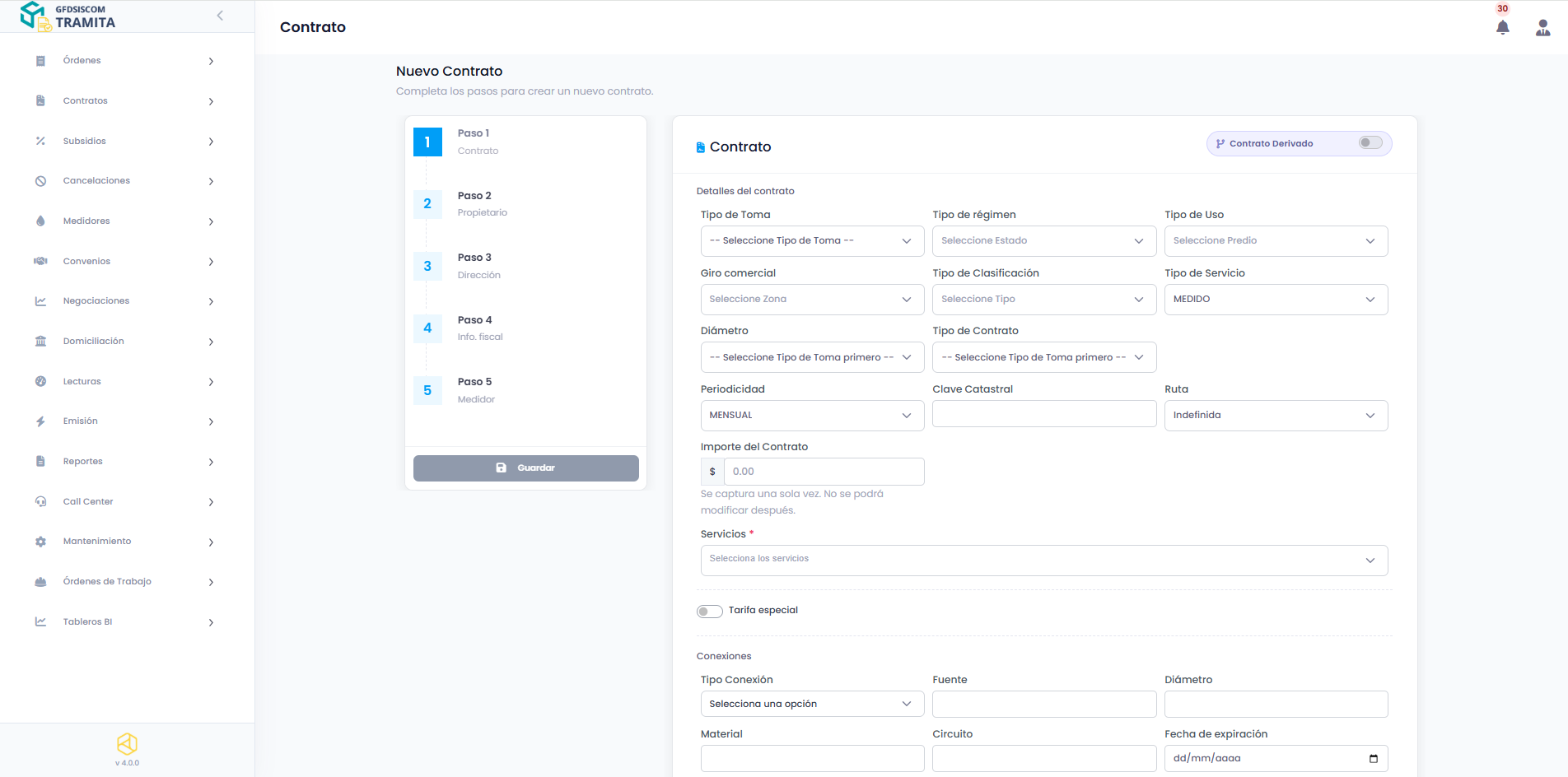Click the Medidores water drop icon
Screen dimensions: 1568x777
tap(40, 221)
